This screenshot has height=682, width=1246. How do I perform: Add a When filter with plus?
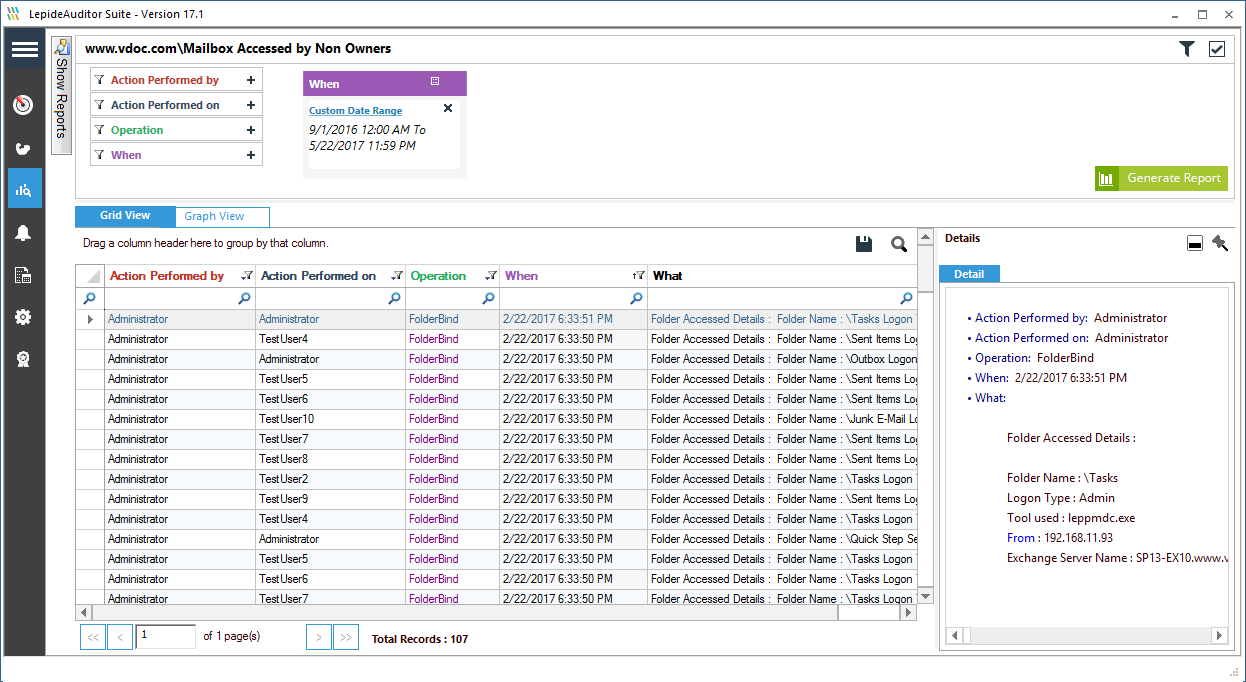pyautogui.click(x=251, y=155)
